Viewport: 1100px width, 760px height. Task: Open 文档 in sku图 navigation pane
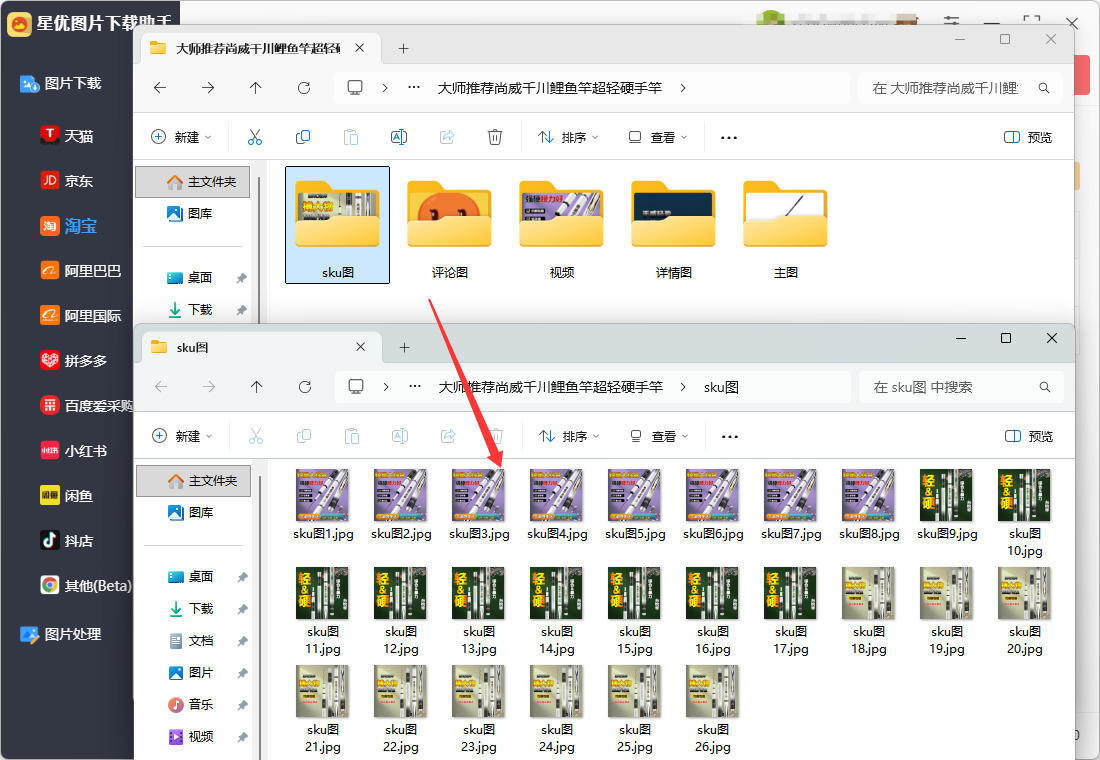192,640
